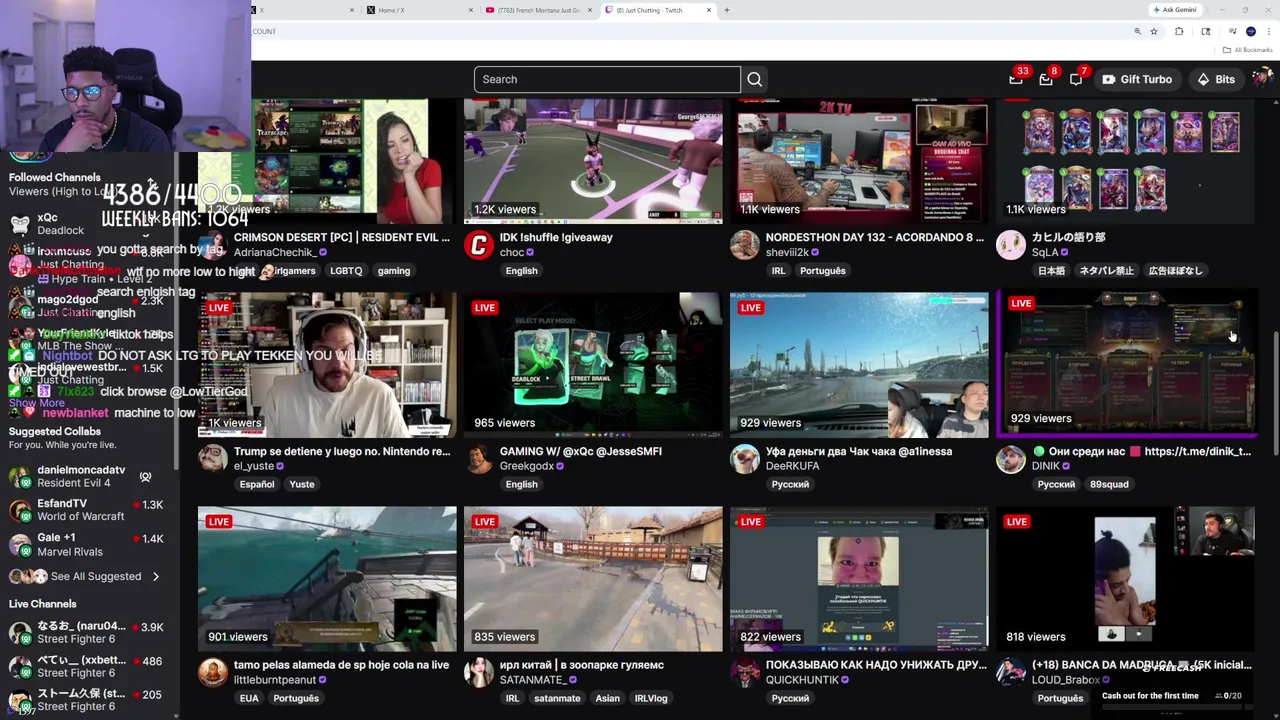Click the QUICKHUNTIK channel name
1280x720 pixels.
[802, 680]
